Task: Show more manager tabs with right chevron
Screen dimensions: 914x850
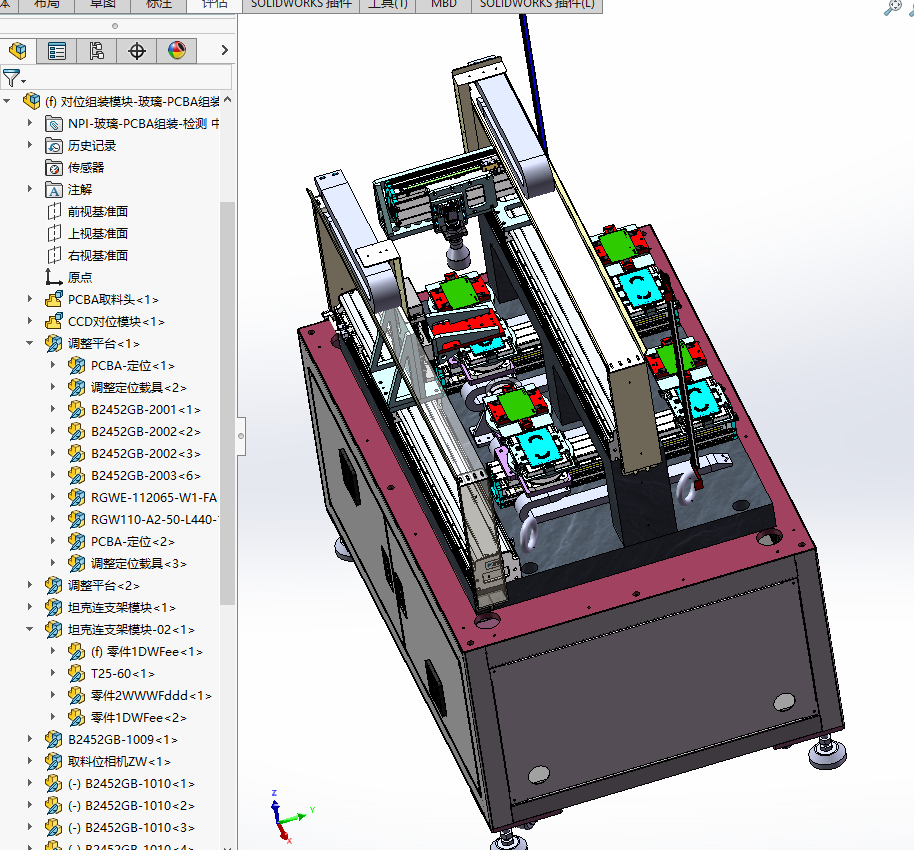Action: [x=224, y=51]
